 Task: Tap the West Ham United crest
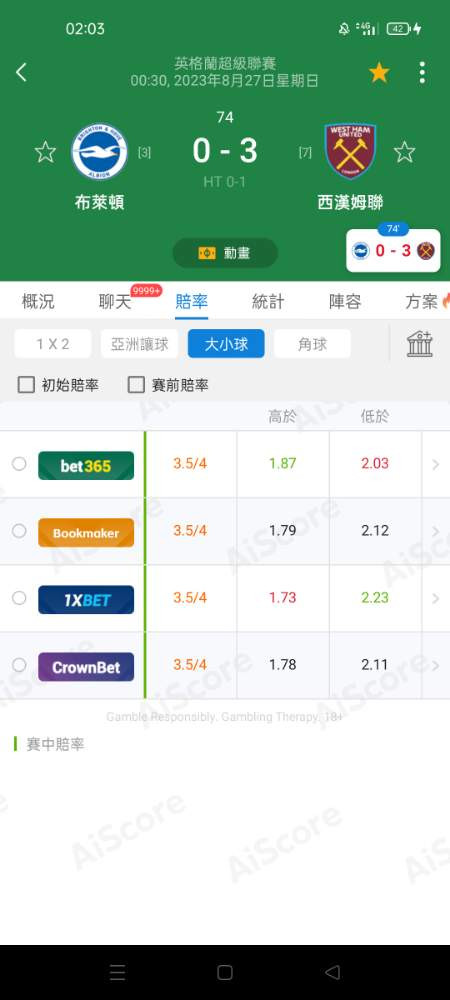350,152
